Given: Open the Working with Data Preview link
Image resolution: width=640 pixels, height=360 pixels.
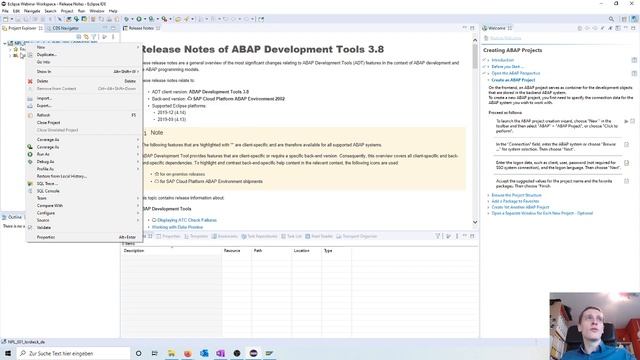Looking at the screenshot, I should (x=178, y=227).
